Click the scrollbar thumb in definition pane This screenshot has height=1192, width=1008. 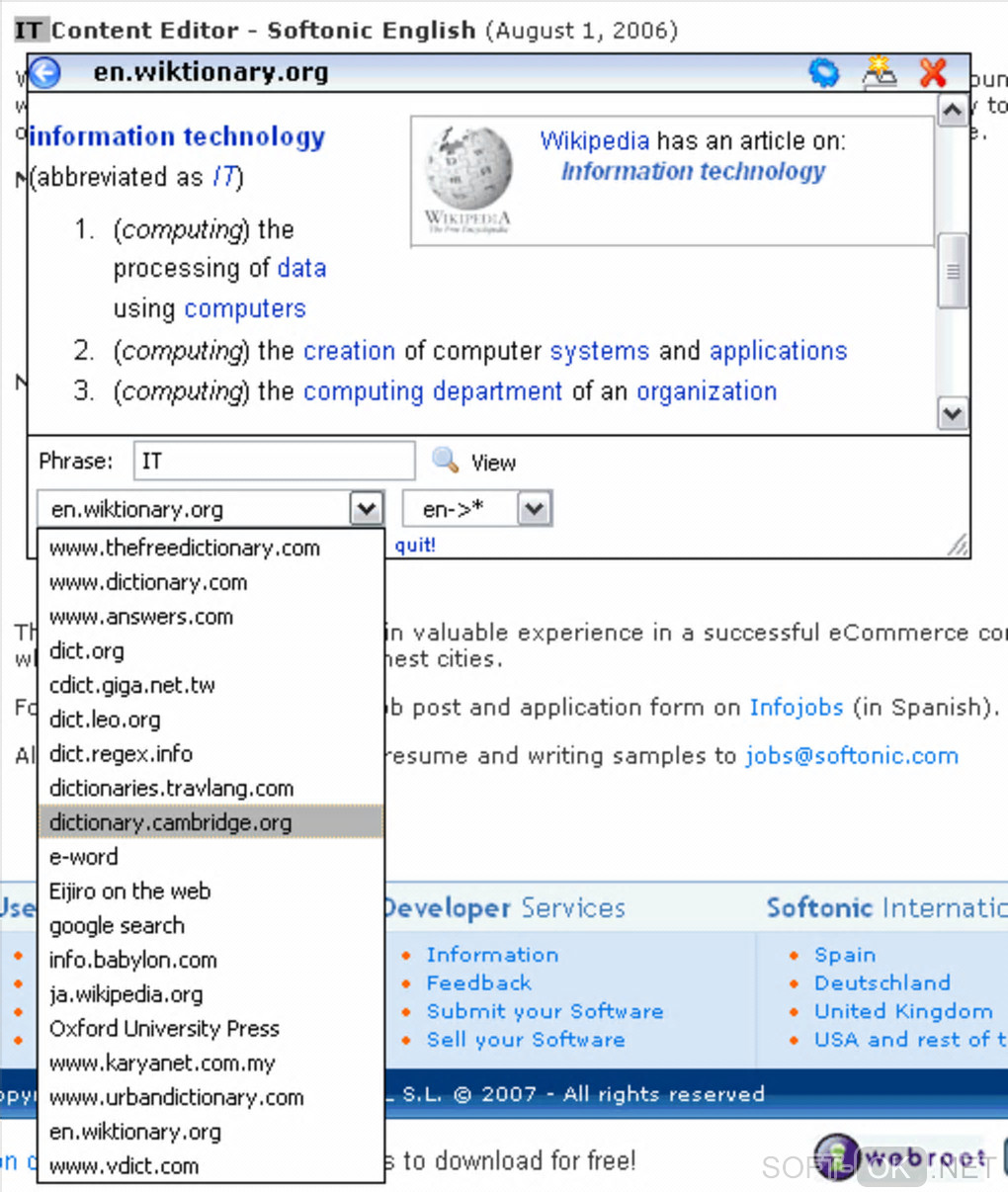(952, 271)
